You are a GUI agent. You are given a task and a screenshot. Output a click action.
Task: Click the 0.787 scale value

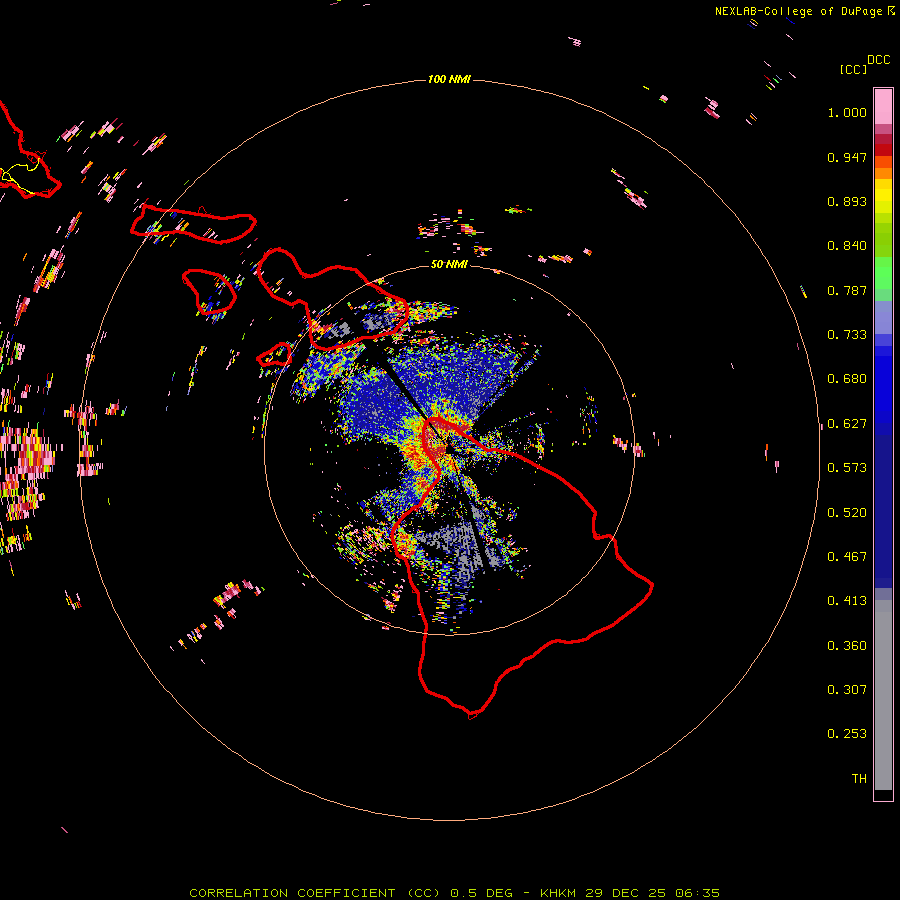pyautogui.click(x=847, y=290)
